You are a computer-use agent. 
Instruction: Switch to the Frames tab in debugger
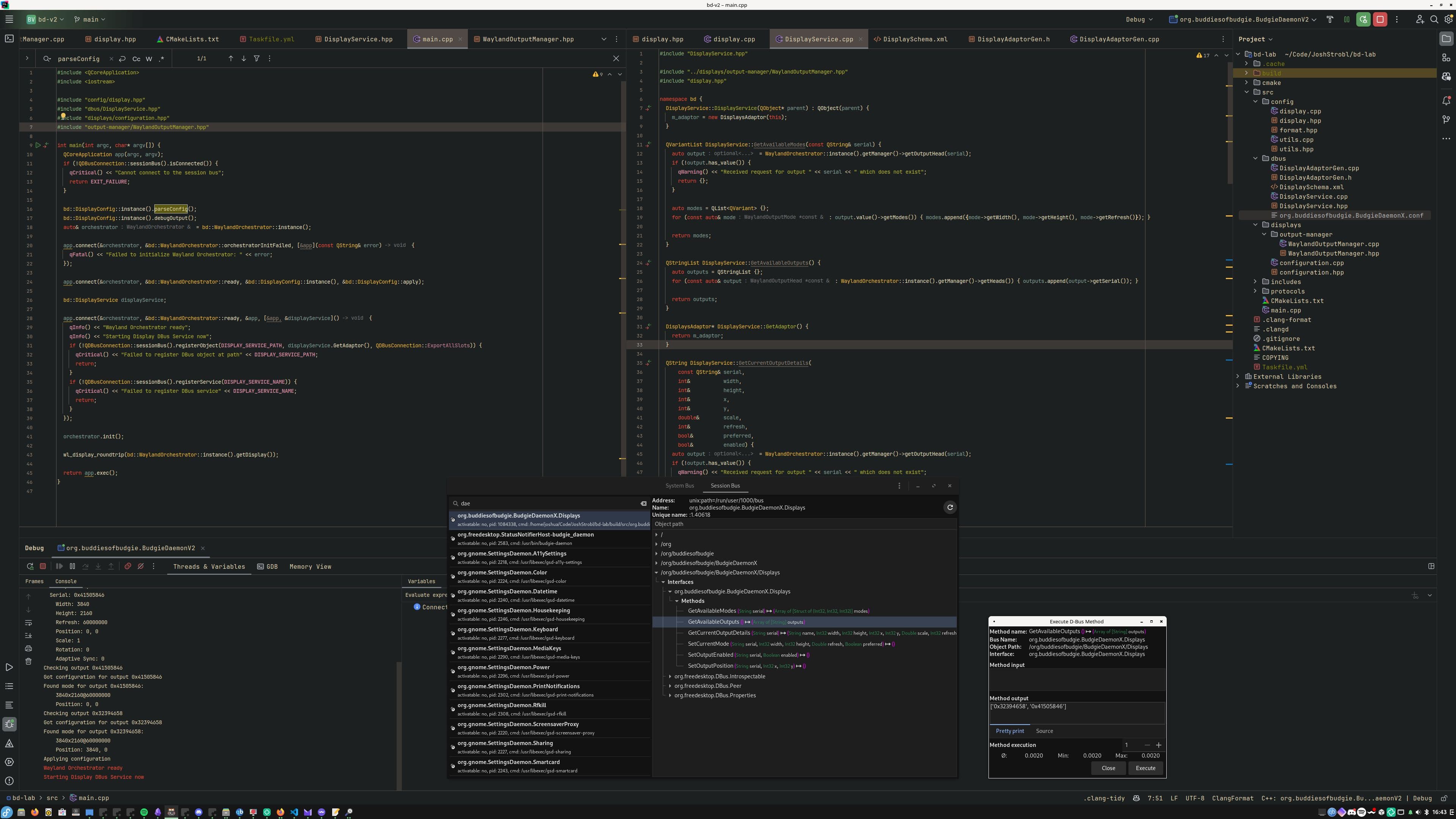pos(34,581)
